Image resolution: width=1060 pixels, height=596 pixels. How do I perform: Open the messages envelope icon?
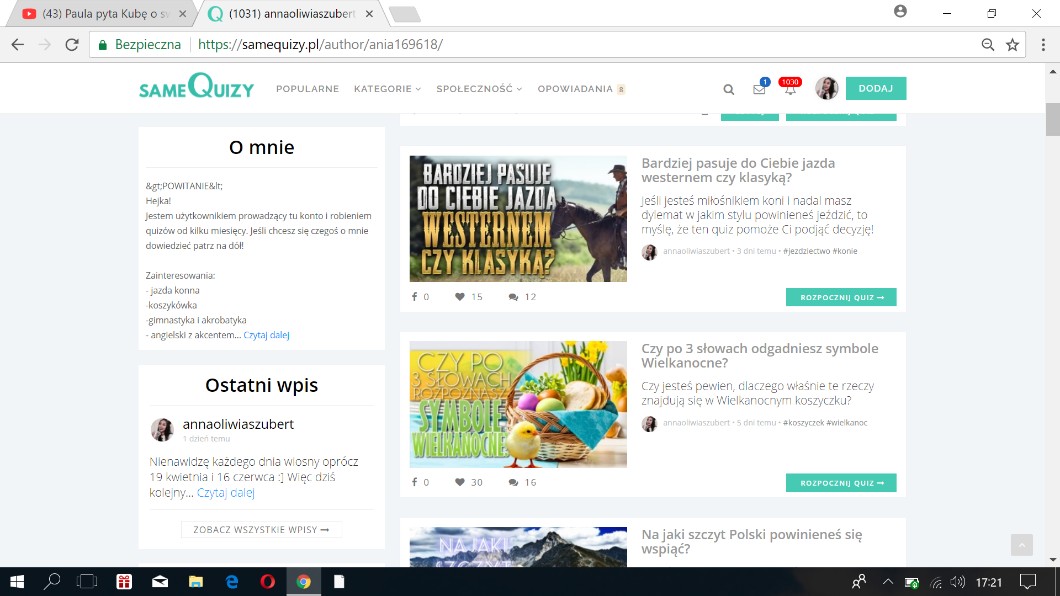(x=759, y=89)
